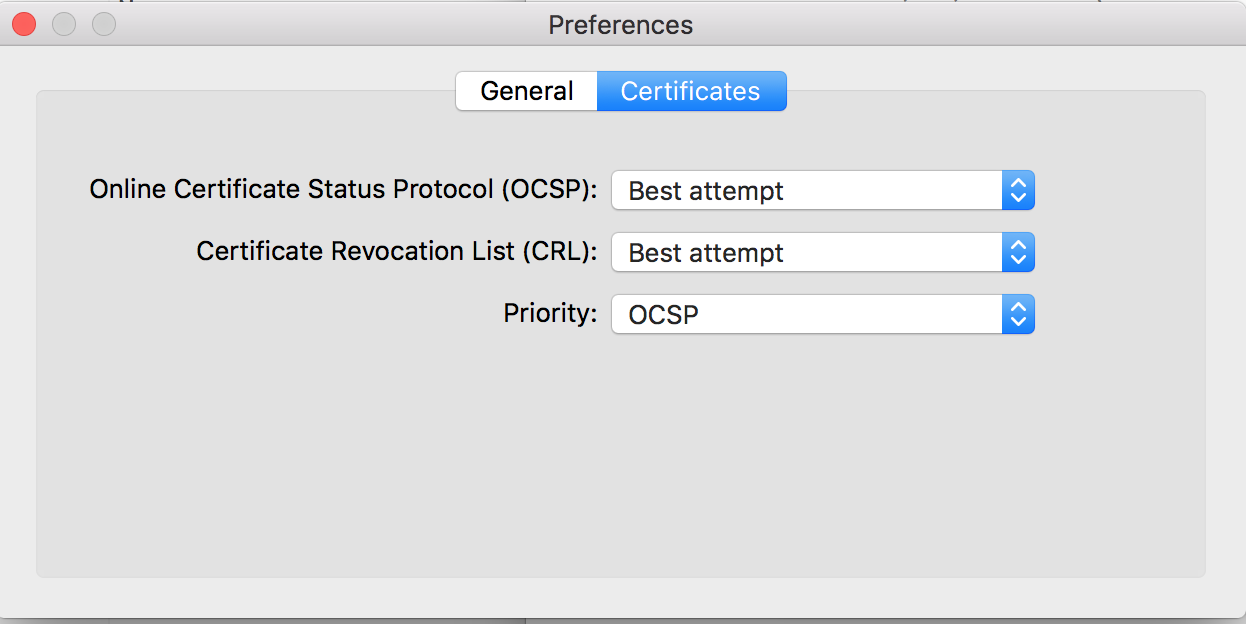Click the blue arrows on Priority dropdown
This screenshot has width=1246, height=624.
pos(1018,315)
